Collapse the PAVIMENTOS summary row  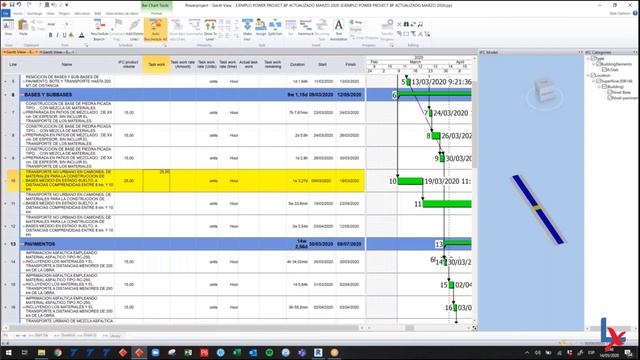click(x=21, y=244)
